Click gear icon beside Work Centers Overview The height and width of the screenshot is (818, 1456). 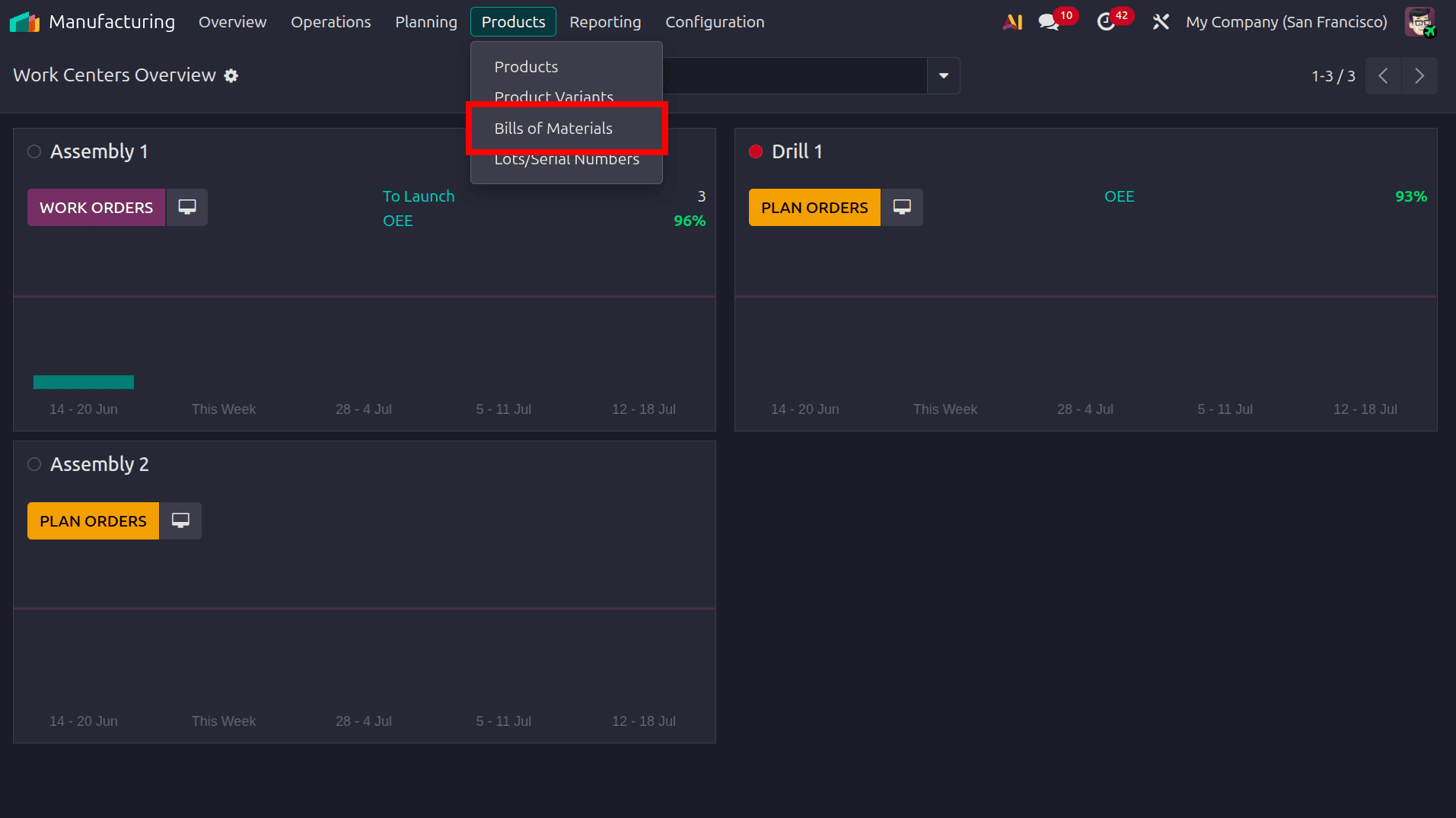[x=231, y=76]
